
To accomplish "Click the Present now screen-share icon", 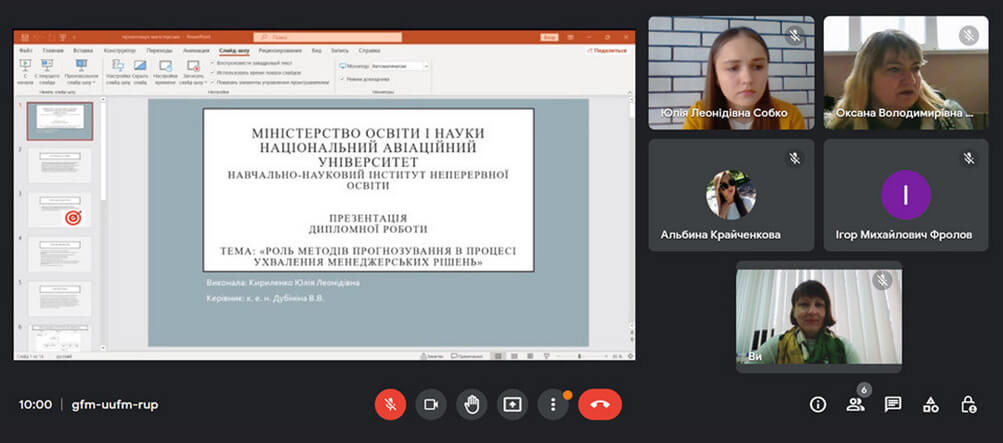I will click(x=512, y=404).
